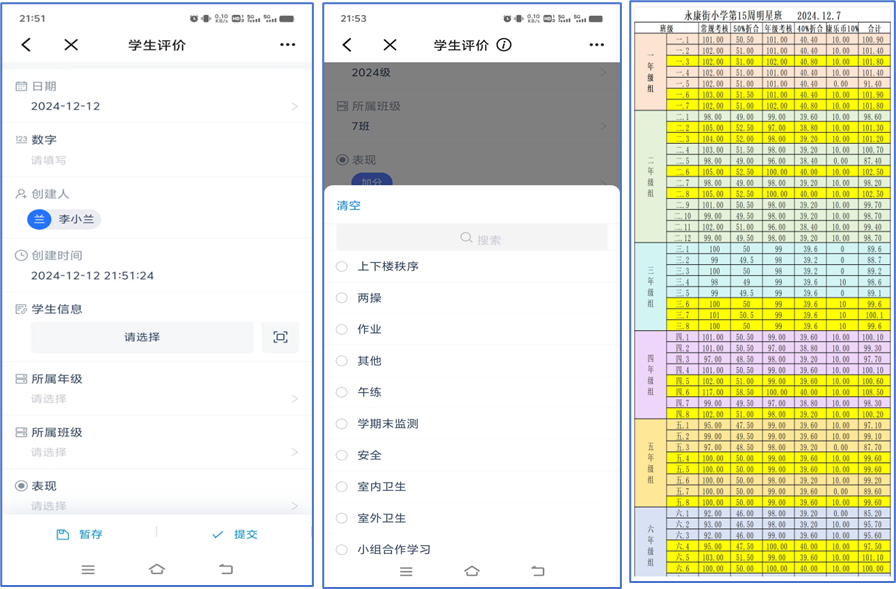This screenshot has height=589, width=896.
Task: Choose the 午练 radio option
Action: 342,392
